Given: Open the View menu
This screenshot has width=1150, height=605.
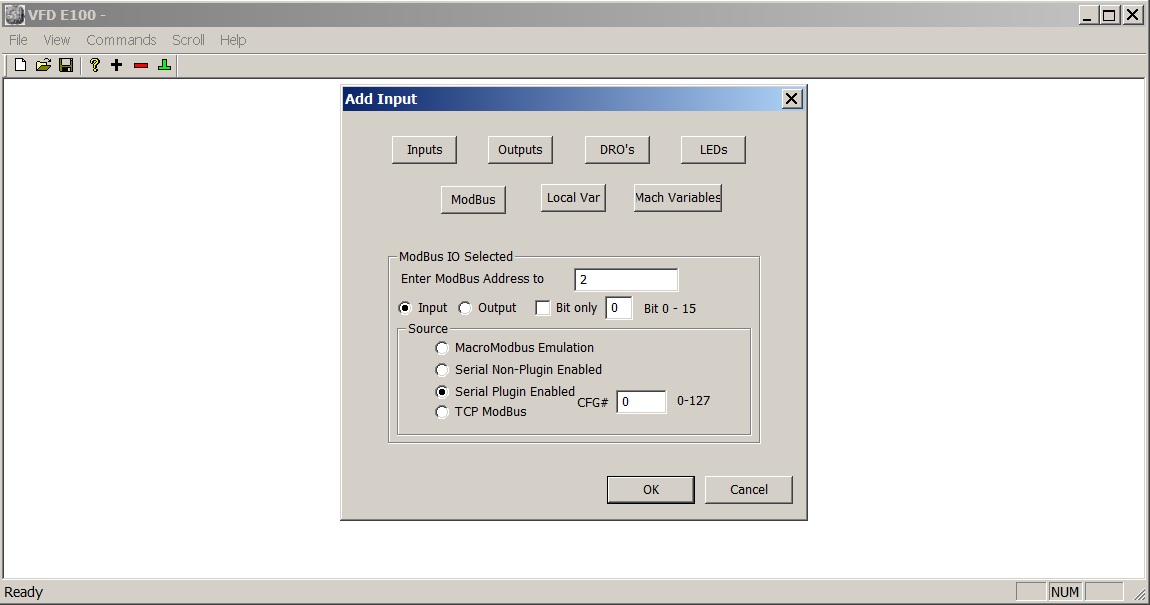Looking at the screenshot, I should coord(56,40).
